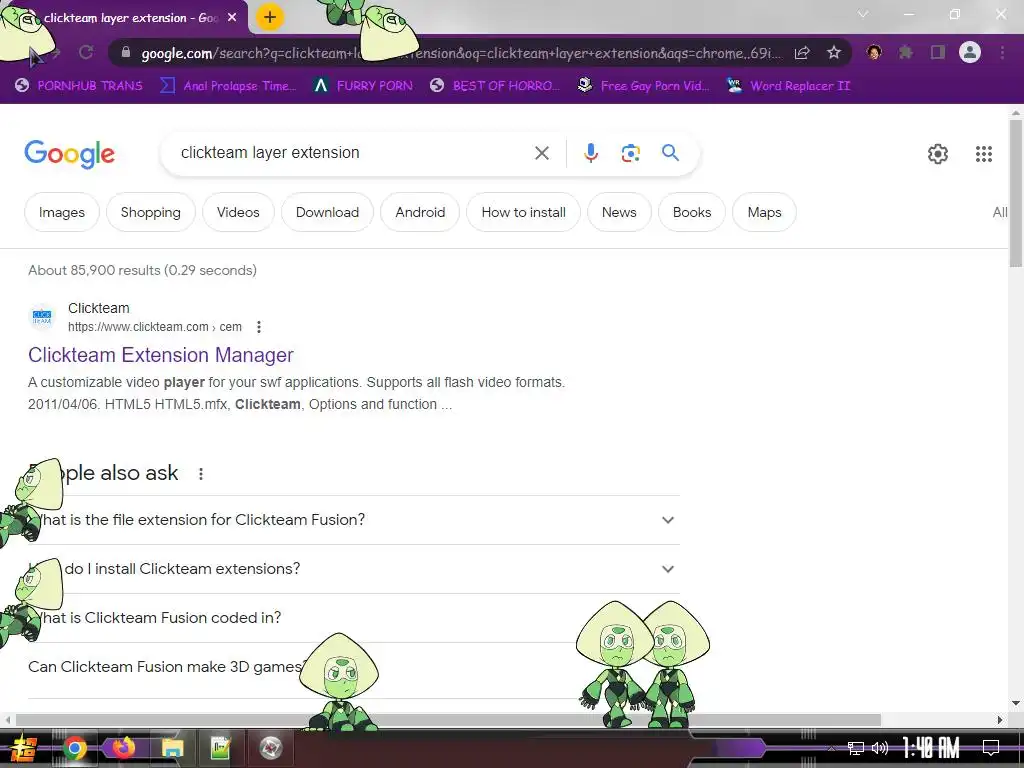Image resolution: width=1024 pixels, height=768 pixels.
Task: Go to the Google logo homepage
Action: coord(69,154)
